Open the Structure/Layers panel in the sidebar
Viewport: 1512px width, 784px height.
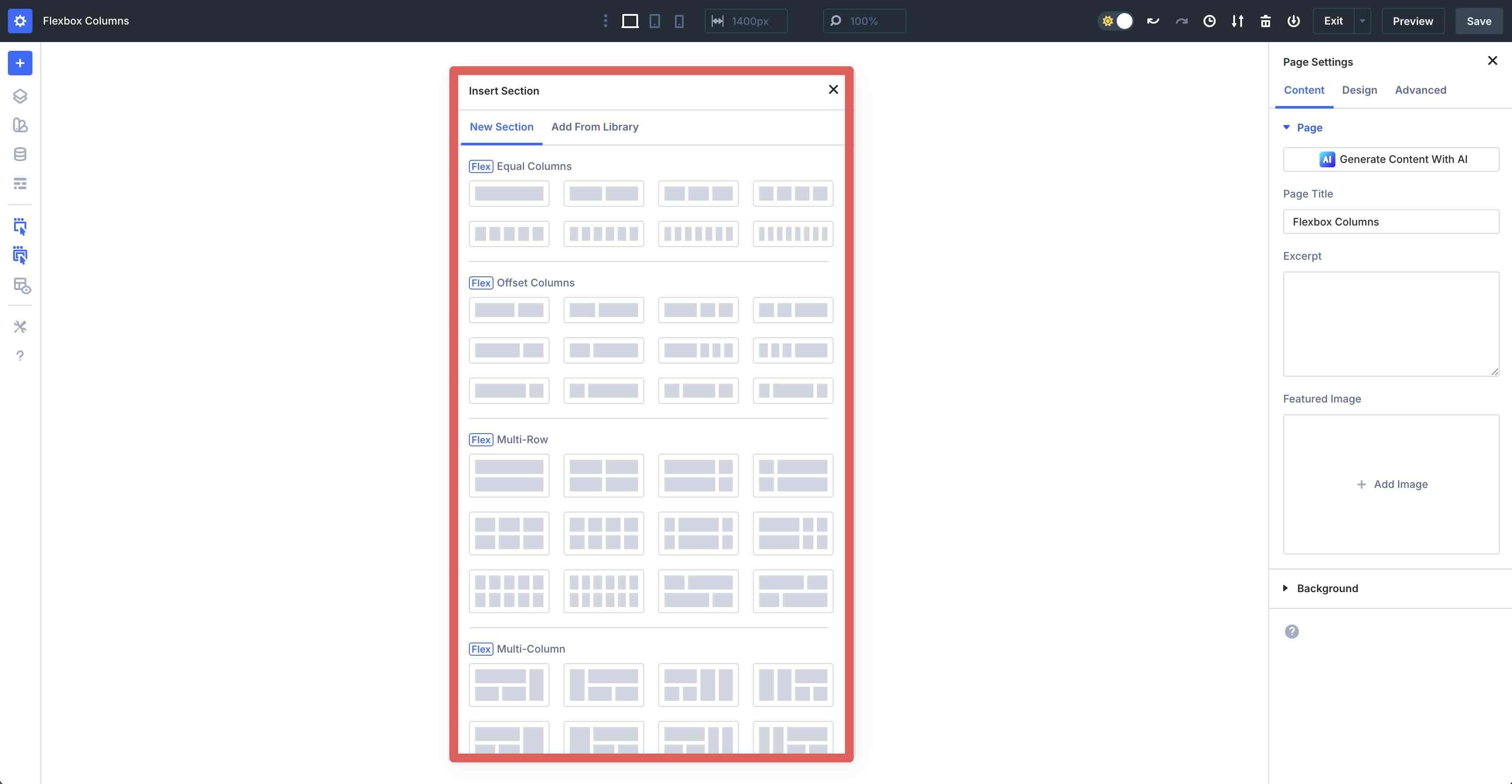tap(20, 95)
